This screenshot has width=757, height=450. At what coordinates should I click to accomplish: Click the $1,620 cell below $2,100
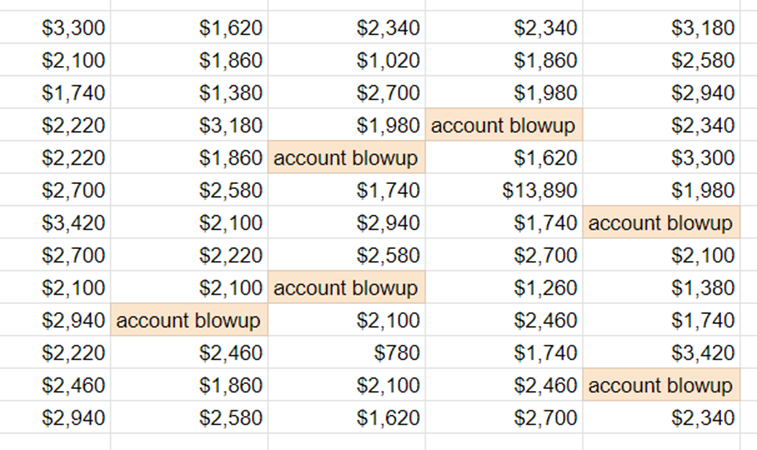point(347,418)
